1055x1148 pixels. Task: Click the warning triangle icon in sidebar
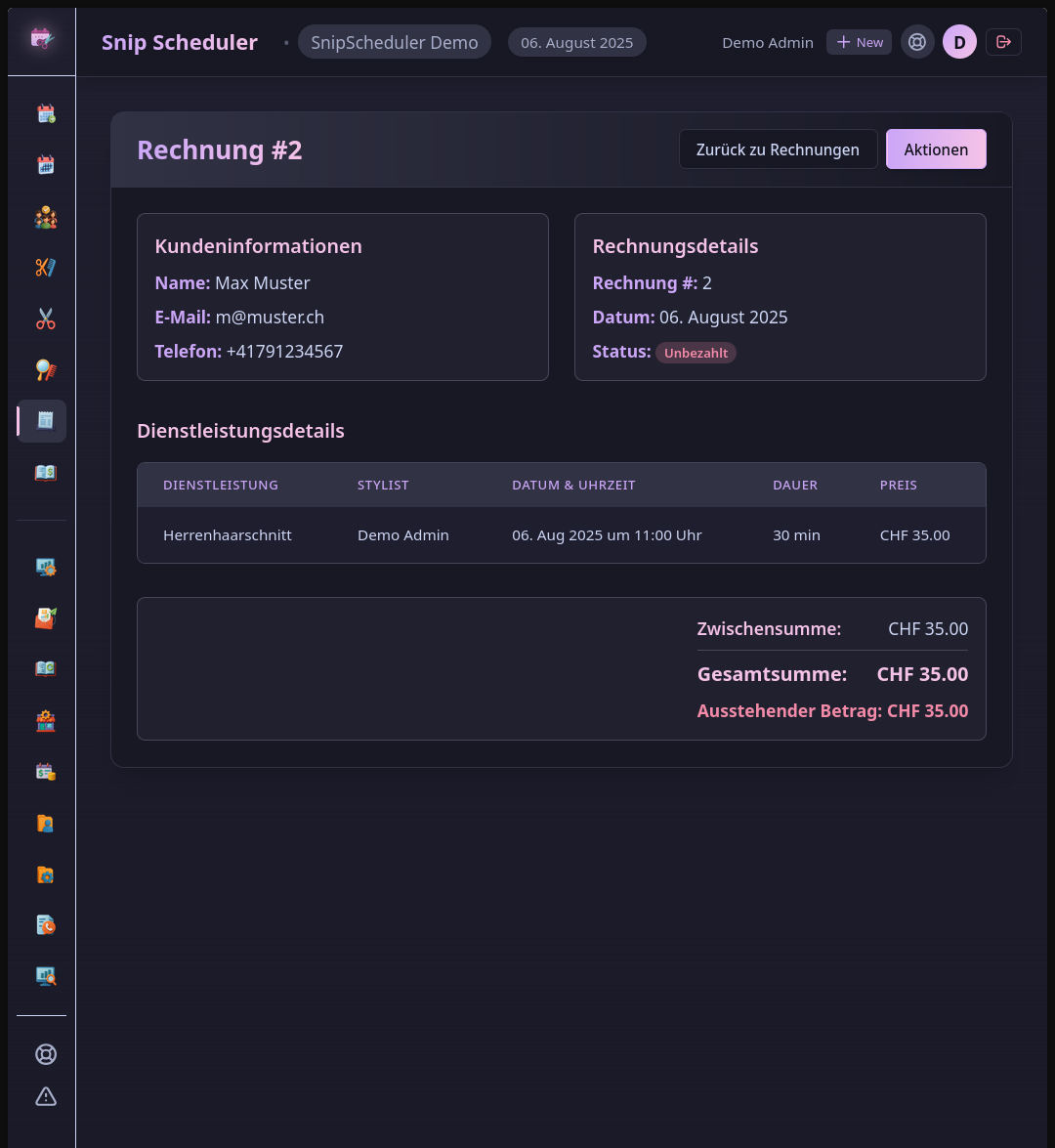46,1096
